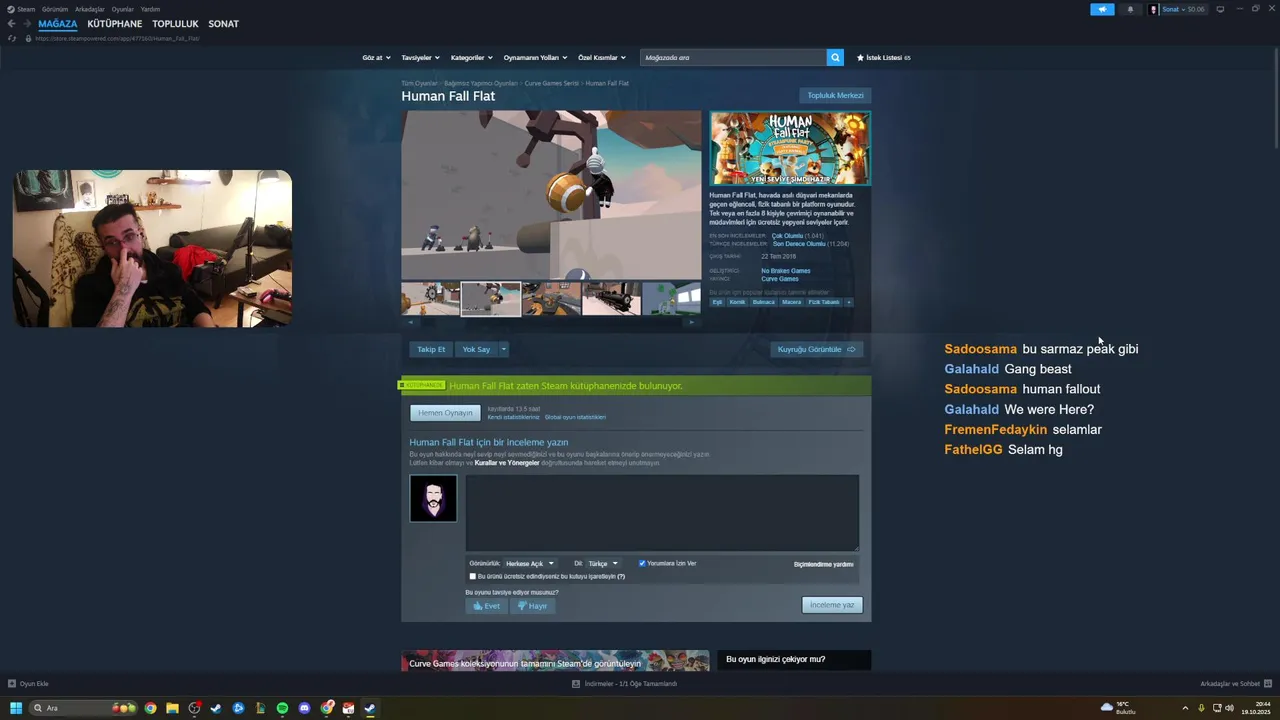Click the weather widget in taskbar
The image size is (1280, 720).
[x=1119, y=708]
